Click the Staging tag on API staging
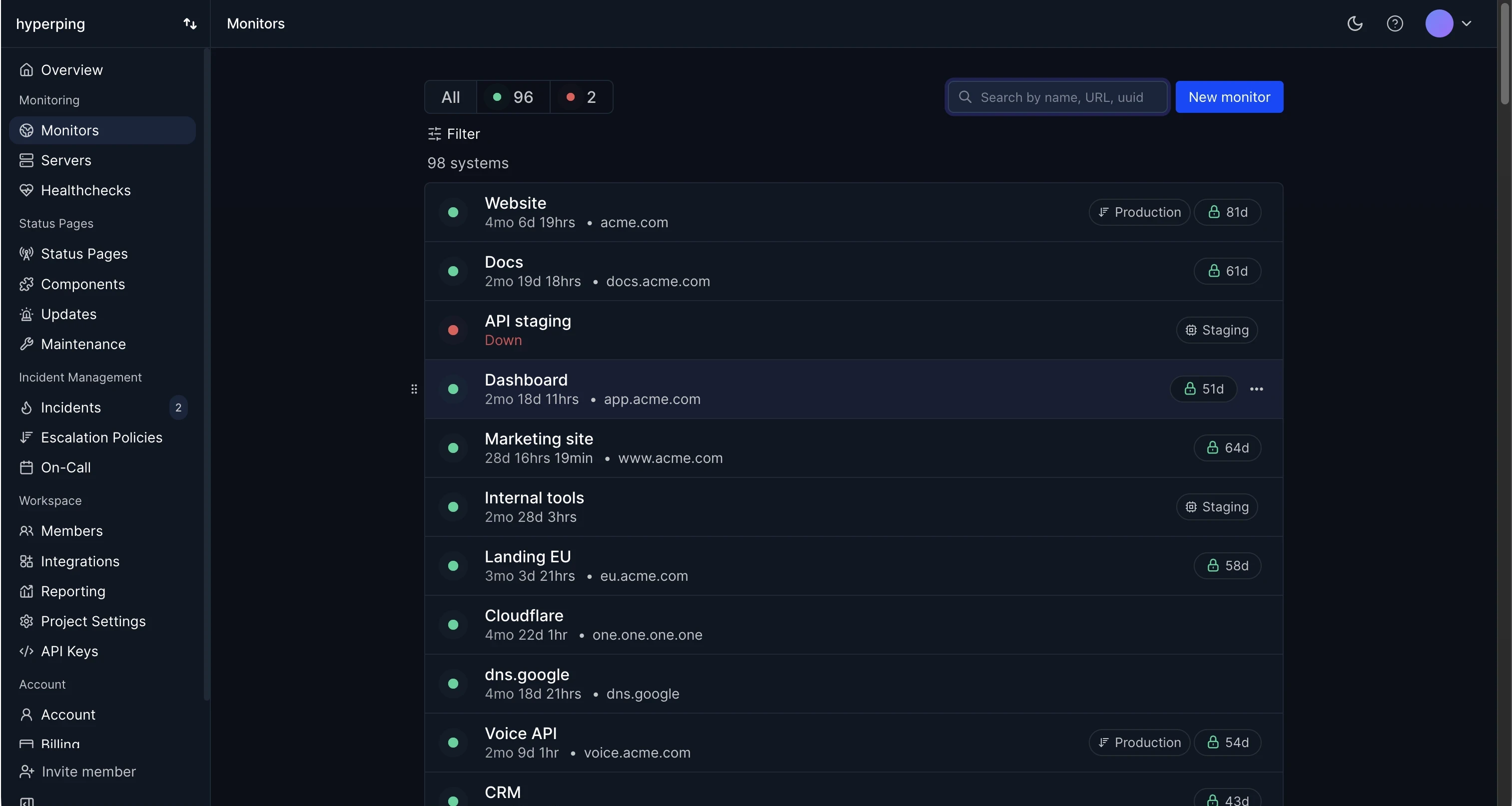 (1217, 330)
